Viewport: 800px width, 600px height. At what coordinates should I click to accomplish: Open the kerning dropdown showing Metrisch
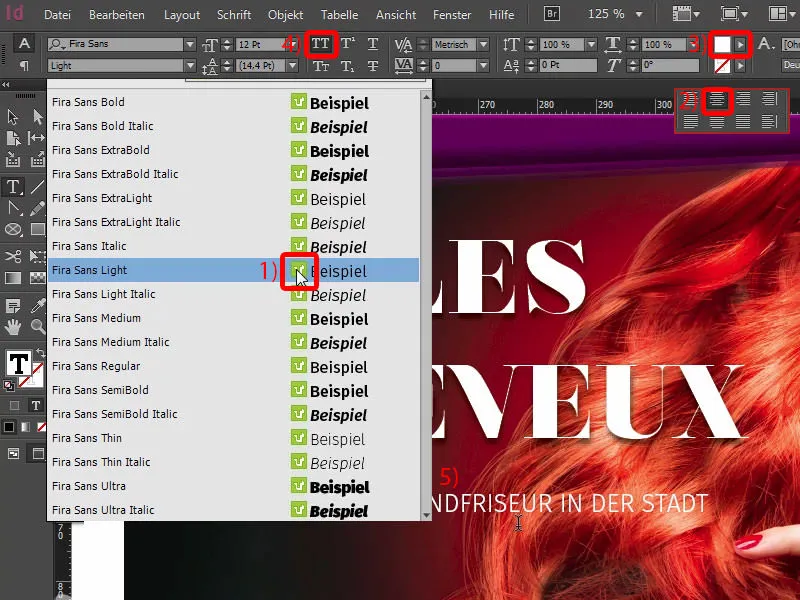(483, 44)
